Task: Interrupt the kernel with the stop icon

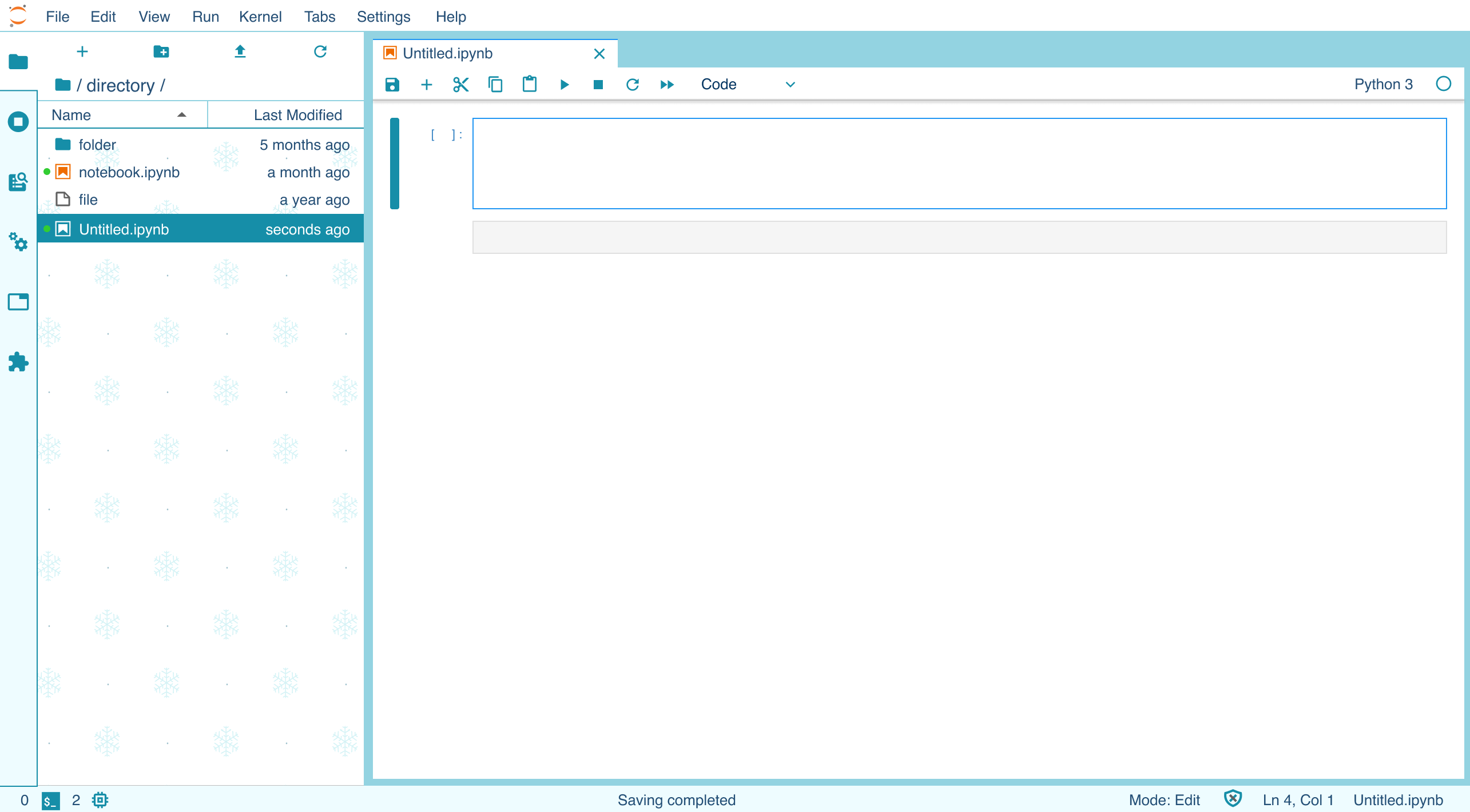Action: pos(598,85)
